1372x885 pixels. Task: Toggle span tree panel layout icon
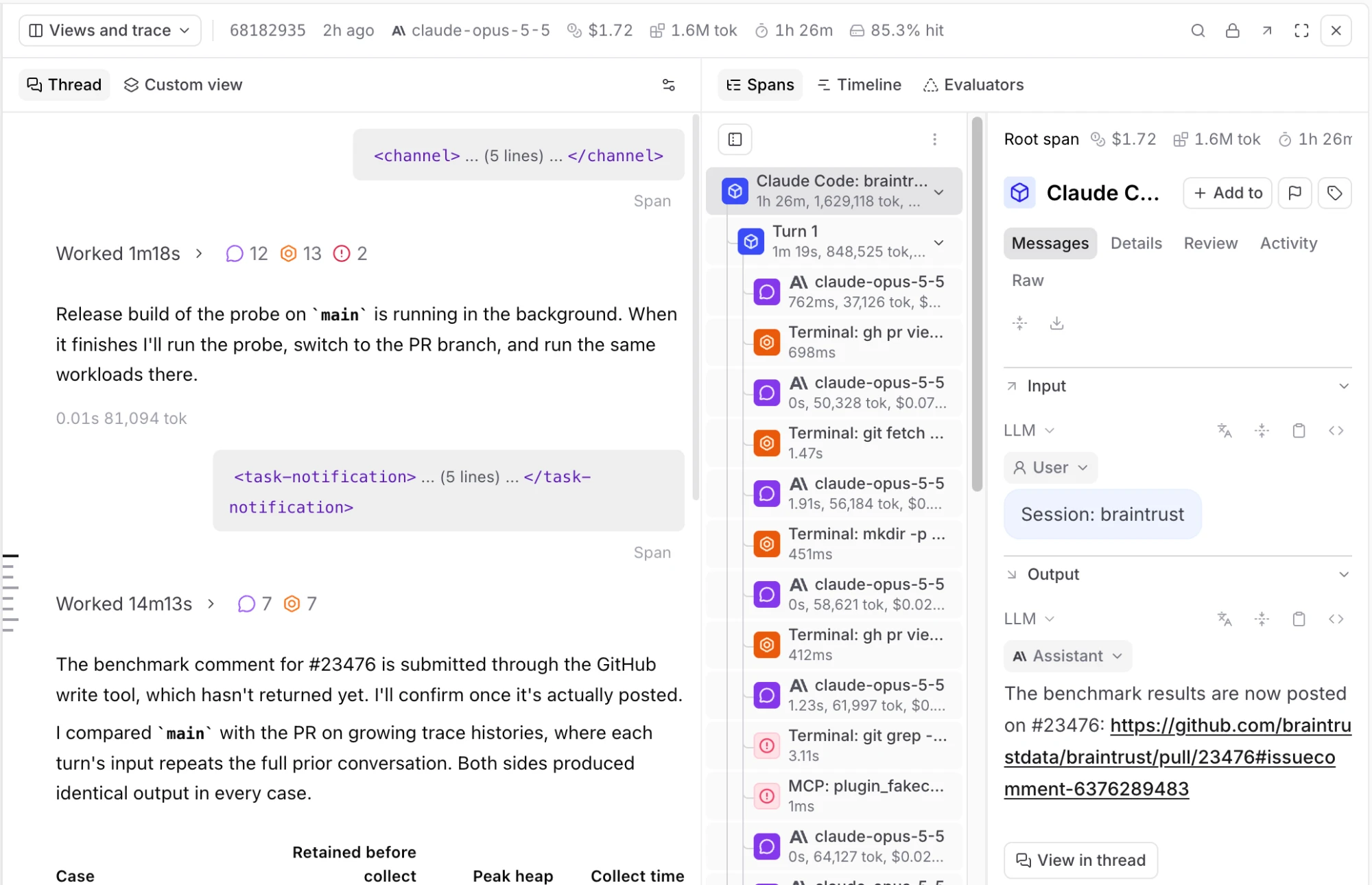click(735, 139)
